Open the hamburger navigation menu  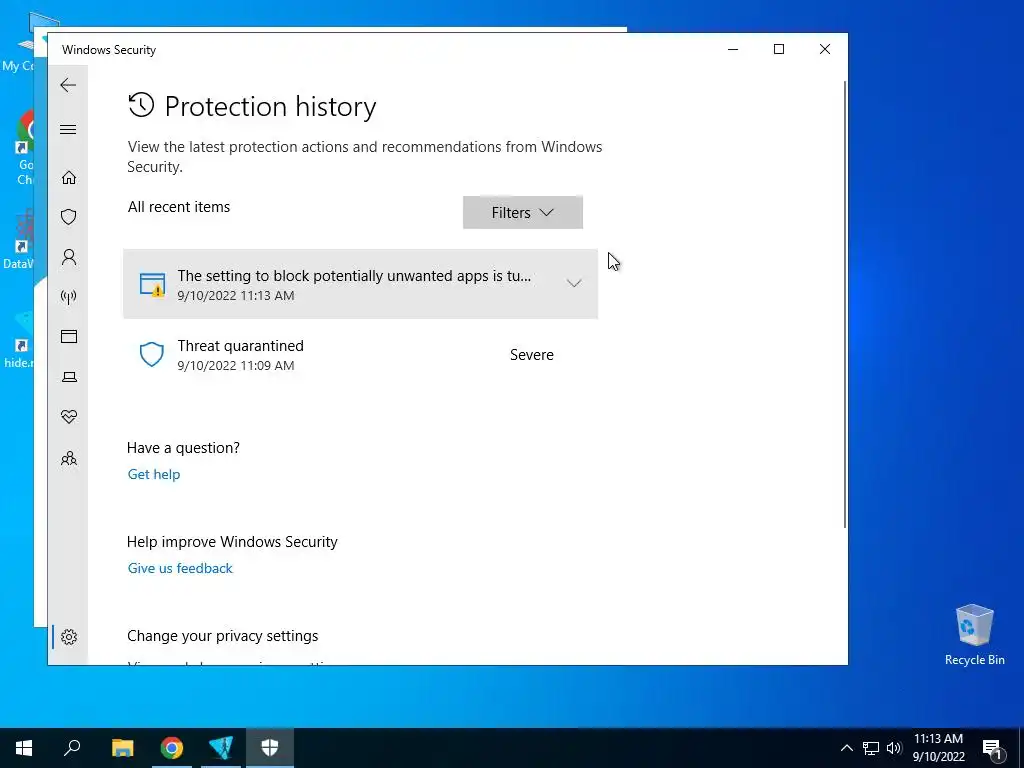68,129
